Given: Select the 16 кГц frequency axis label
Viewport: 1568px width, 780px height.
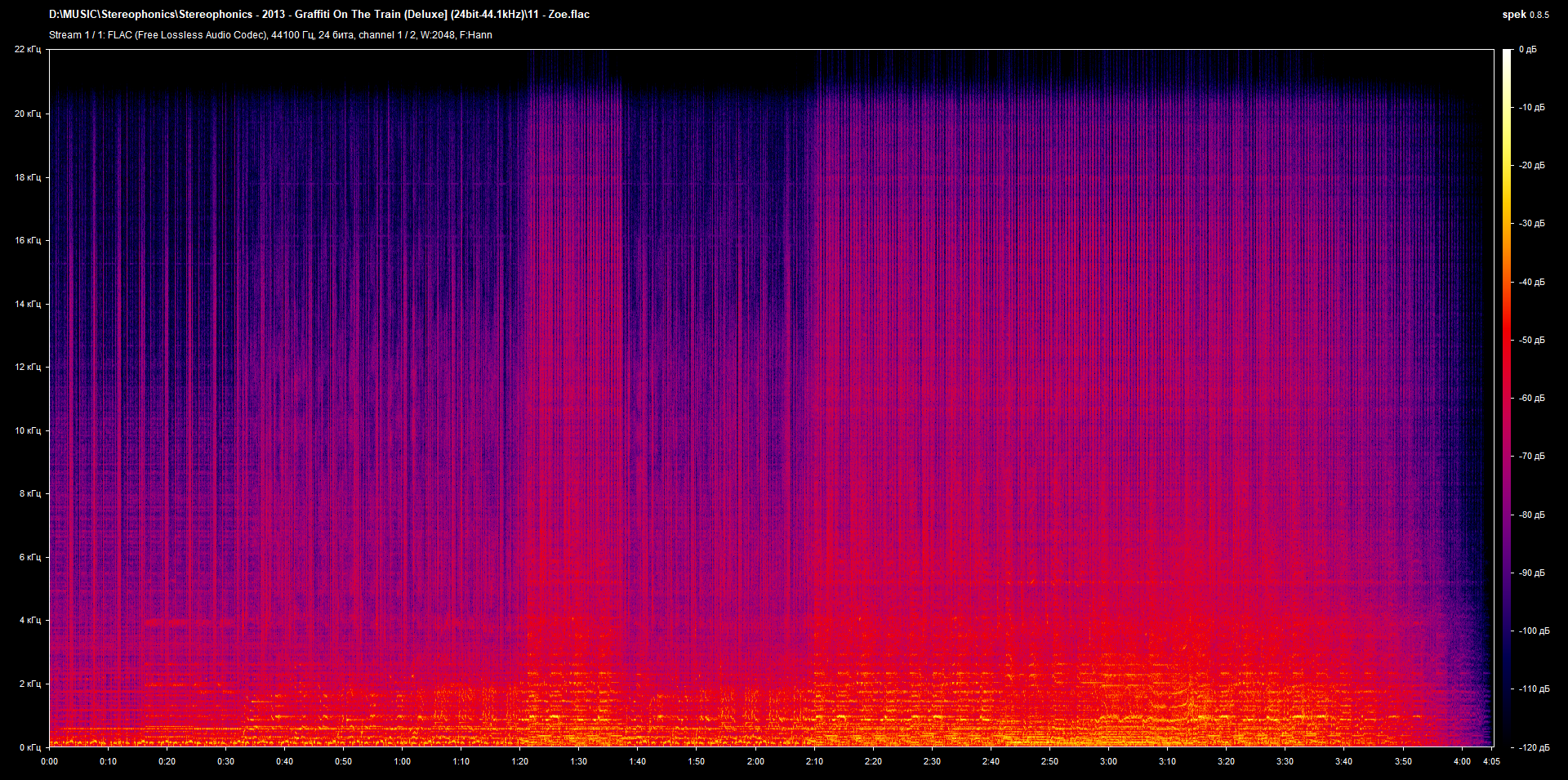Looking at the screenshot, I should 28,240.
